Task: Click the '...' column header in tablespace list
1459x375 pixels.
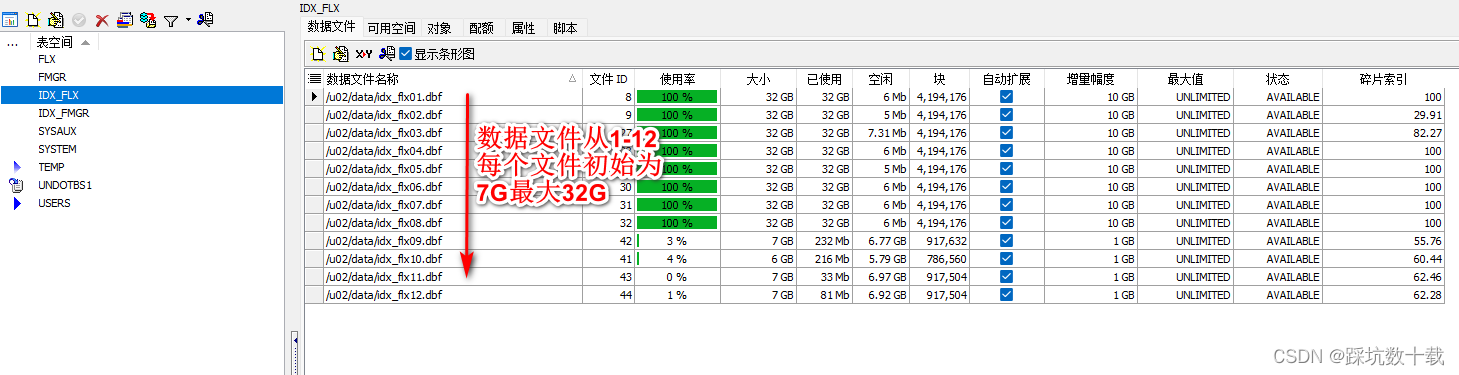Action: pos(13,42)
